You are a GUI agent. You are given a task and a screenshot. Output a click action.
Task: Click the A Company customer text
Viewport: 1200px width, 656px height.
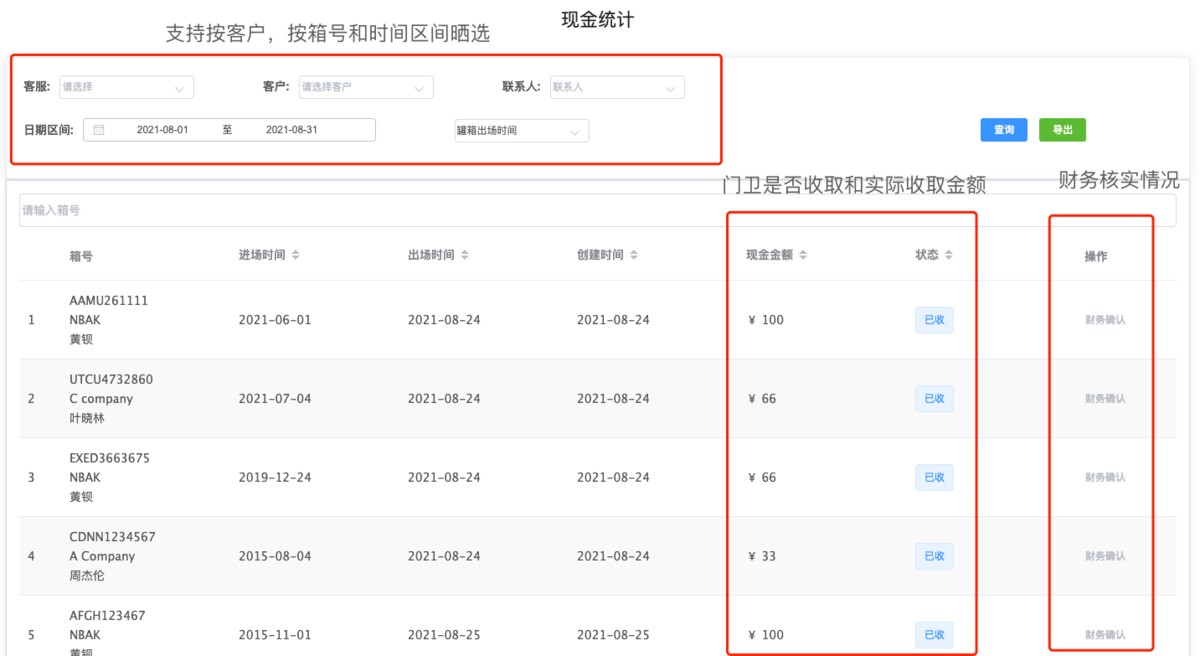[x=102, y=556]
